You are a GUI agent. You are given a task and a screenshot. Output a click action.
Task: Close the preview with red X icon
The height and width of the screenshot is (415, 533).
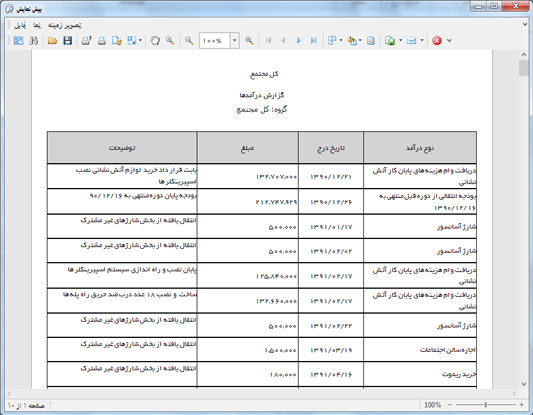(x=437, y=41)
